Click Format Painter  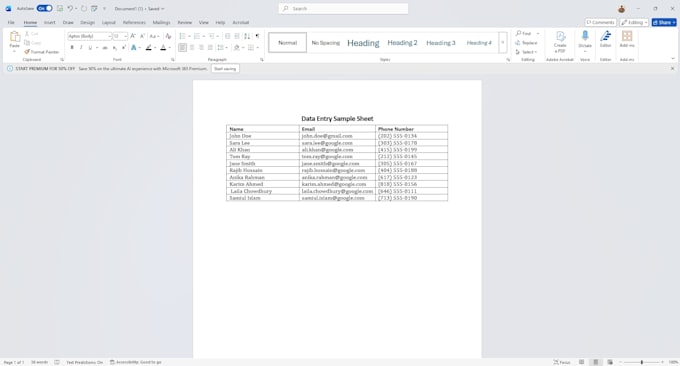click(42, 52)
